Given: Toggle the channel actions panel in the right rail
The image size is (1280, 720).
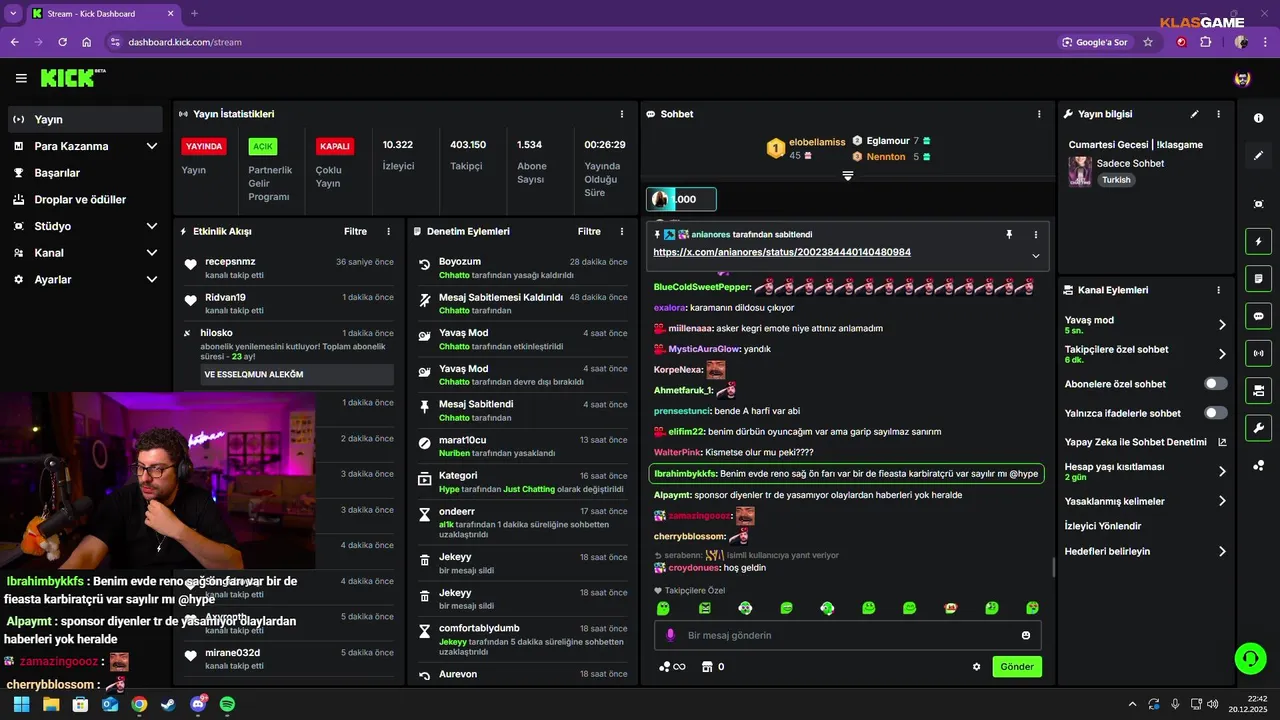Looking at the screenshot, I should pyautogui.click(x=1258, y=390).
